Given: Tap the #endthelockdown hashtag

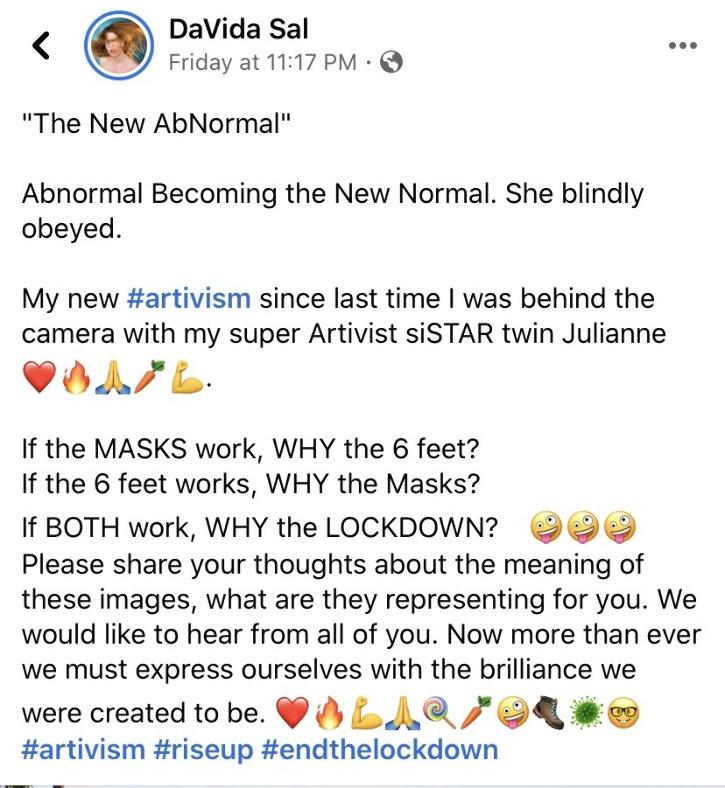Looking at the screenshot, I should [x=380, y=748].
